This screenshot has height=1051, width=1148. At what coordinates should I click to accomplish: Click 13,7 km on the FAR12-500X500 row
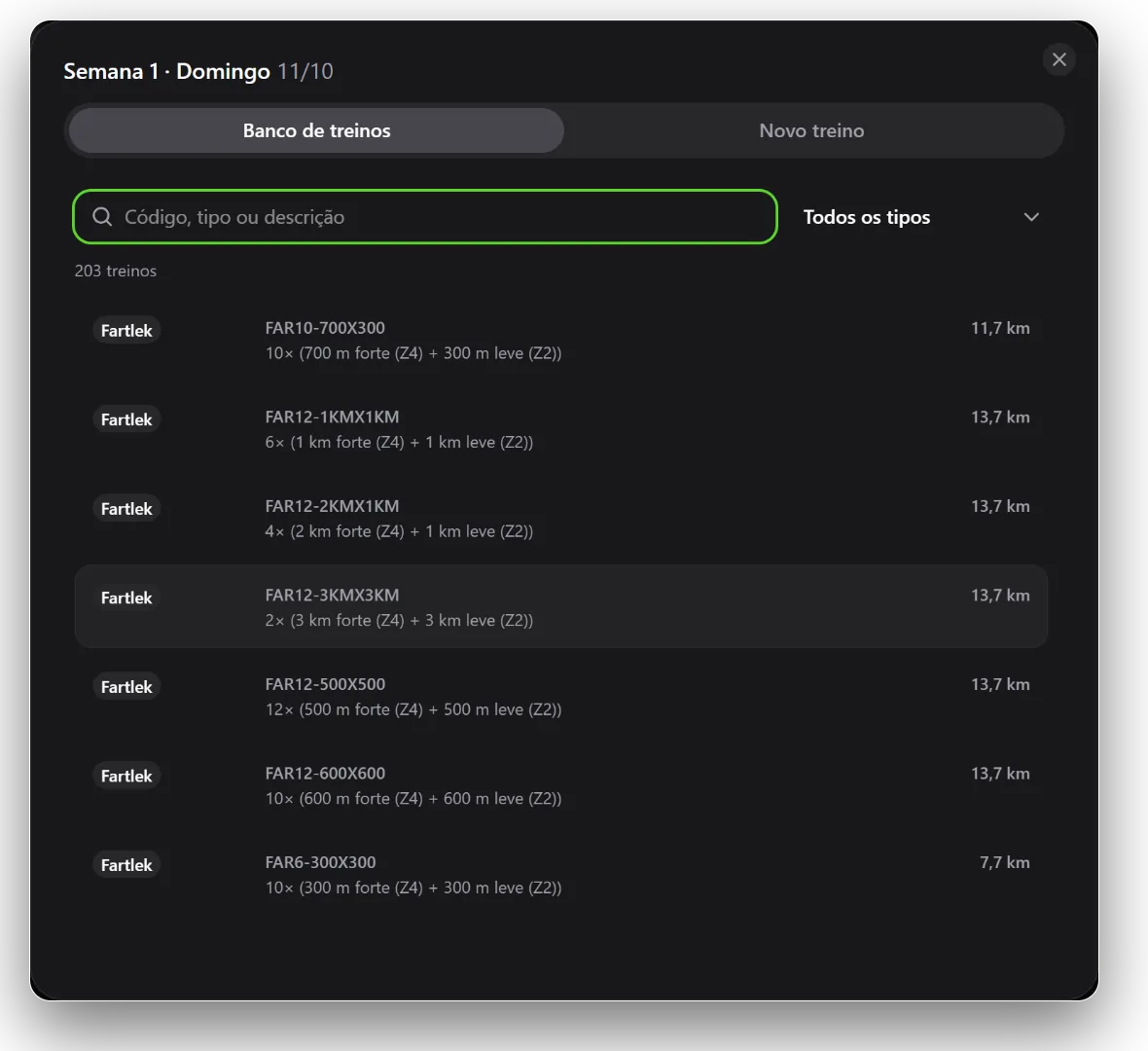(1000, 685)
